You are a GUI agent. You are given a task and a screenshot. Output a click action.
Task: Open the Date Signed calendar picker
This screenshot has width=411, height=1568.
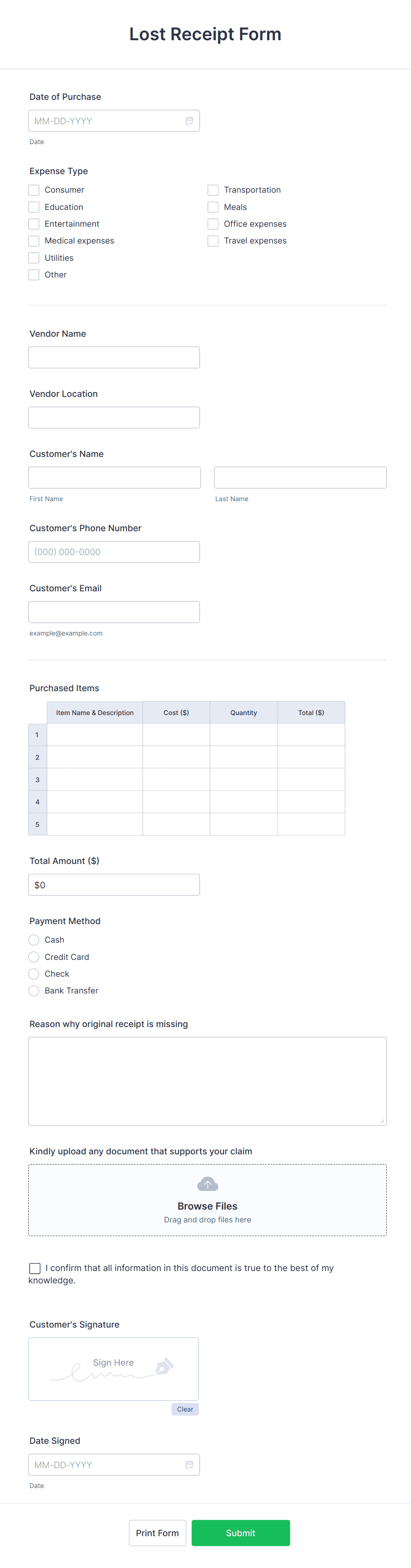(189, 1465)
